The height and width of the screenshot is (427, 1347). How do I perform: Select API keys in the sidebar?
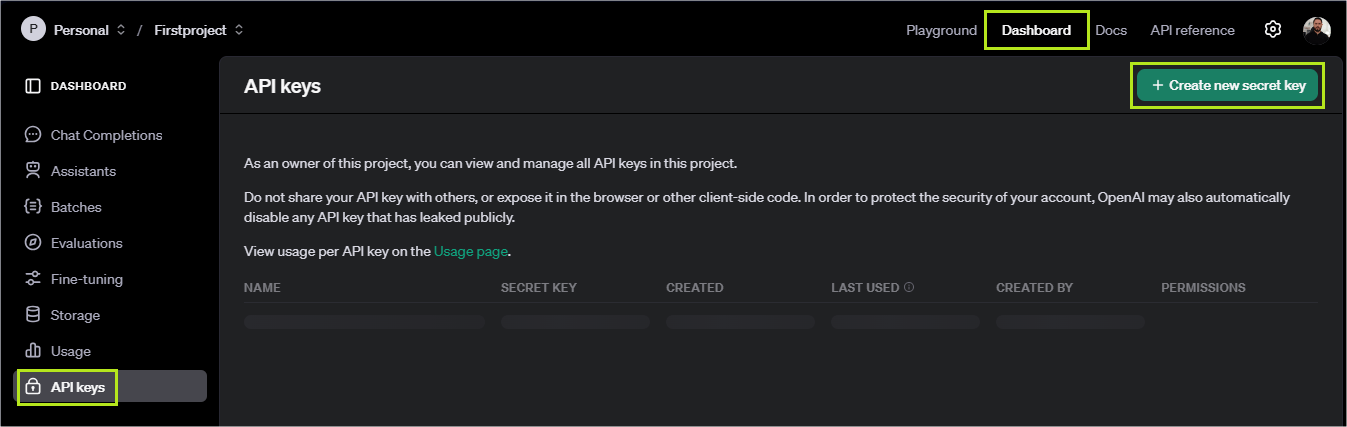click(x=110, y=387)
